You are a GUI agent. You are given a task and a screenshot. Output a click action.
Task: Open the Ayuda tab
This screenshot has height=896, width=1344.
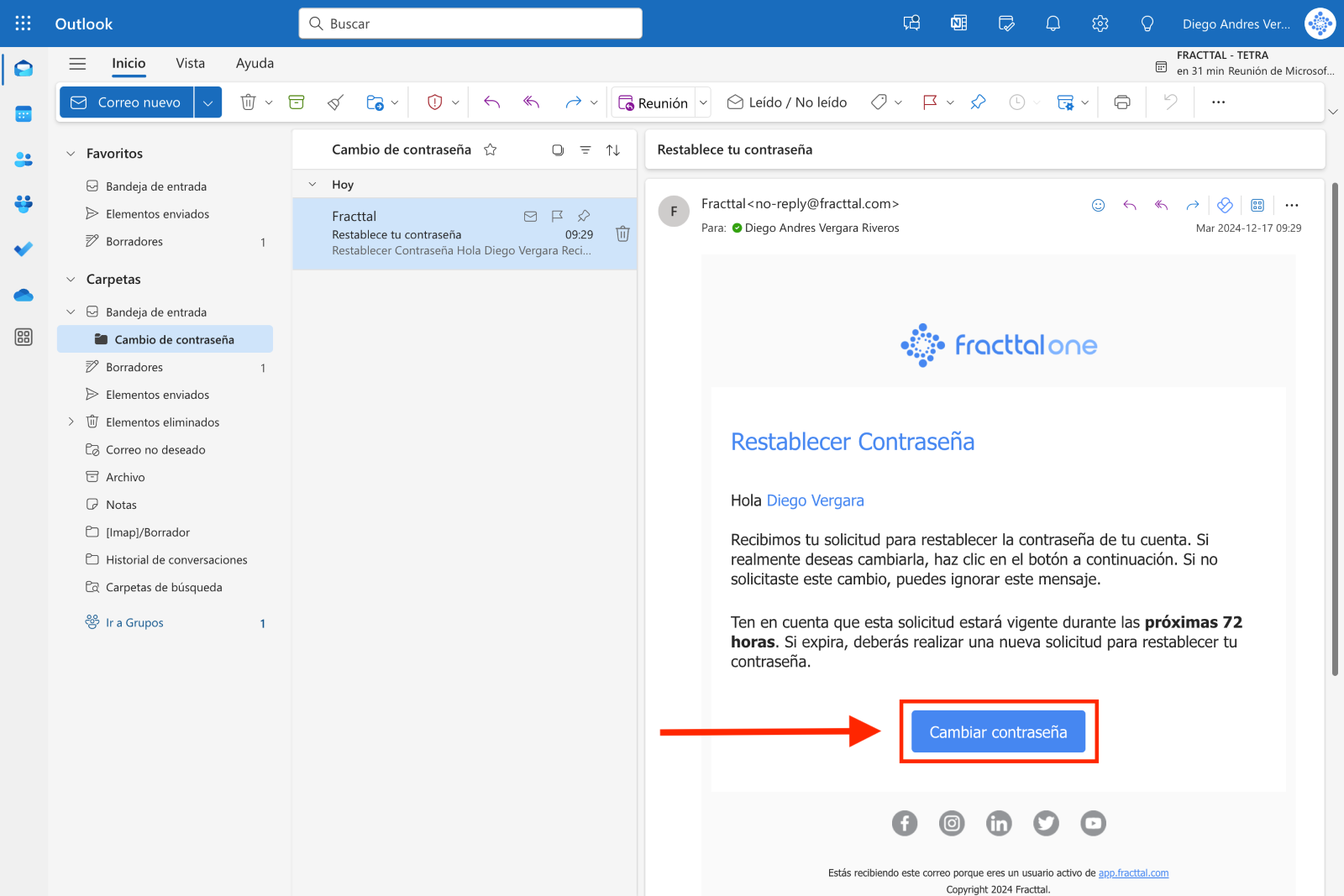[x=255, y=63]
